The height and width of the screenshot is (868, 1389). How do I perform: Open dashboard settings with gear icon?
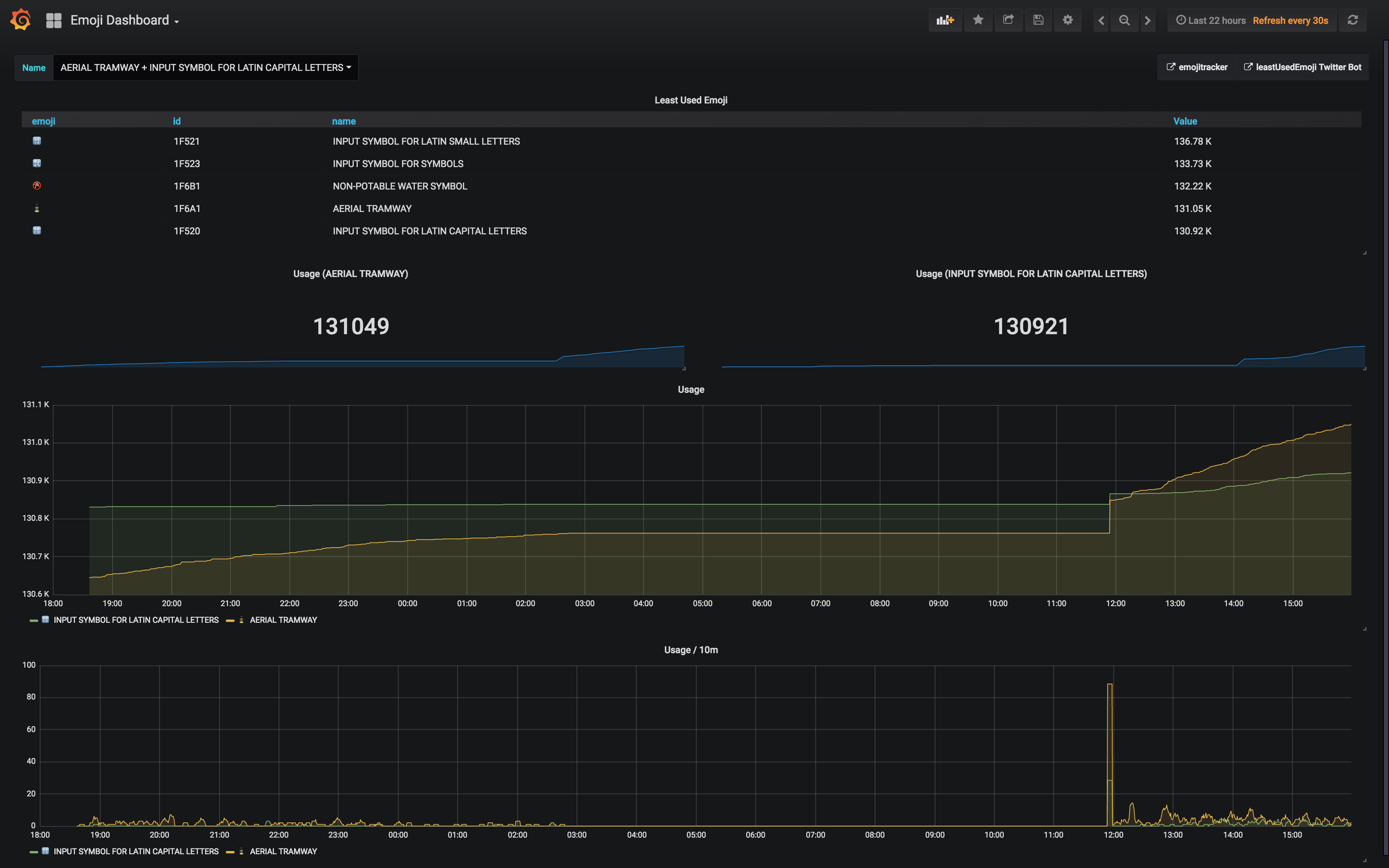pyautogui.click(x=1067, y=20)
